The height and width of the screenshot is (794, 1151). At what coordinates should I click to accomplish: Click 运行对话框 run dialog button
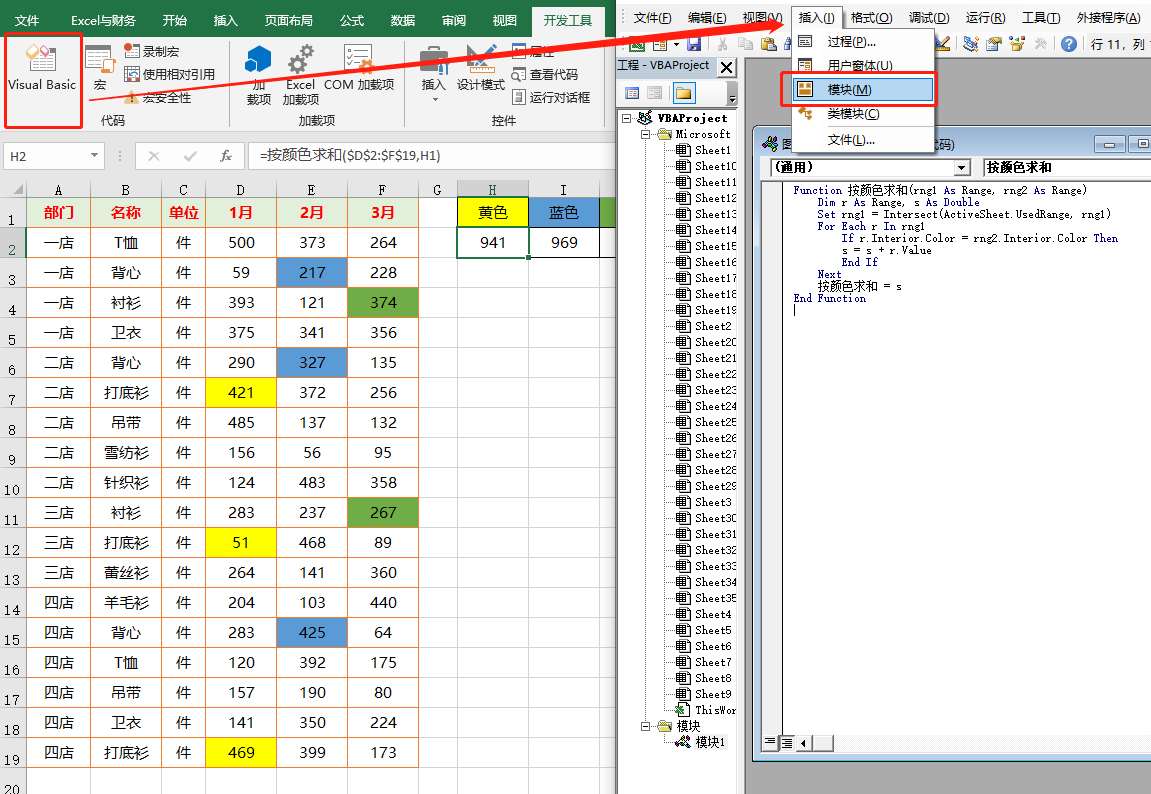pyautogui.click(x=551, y=98)
